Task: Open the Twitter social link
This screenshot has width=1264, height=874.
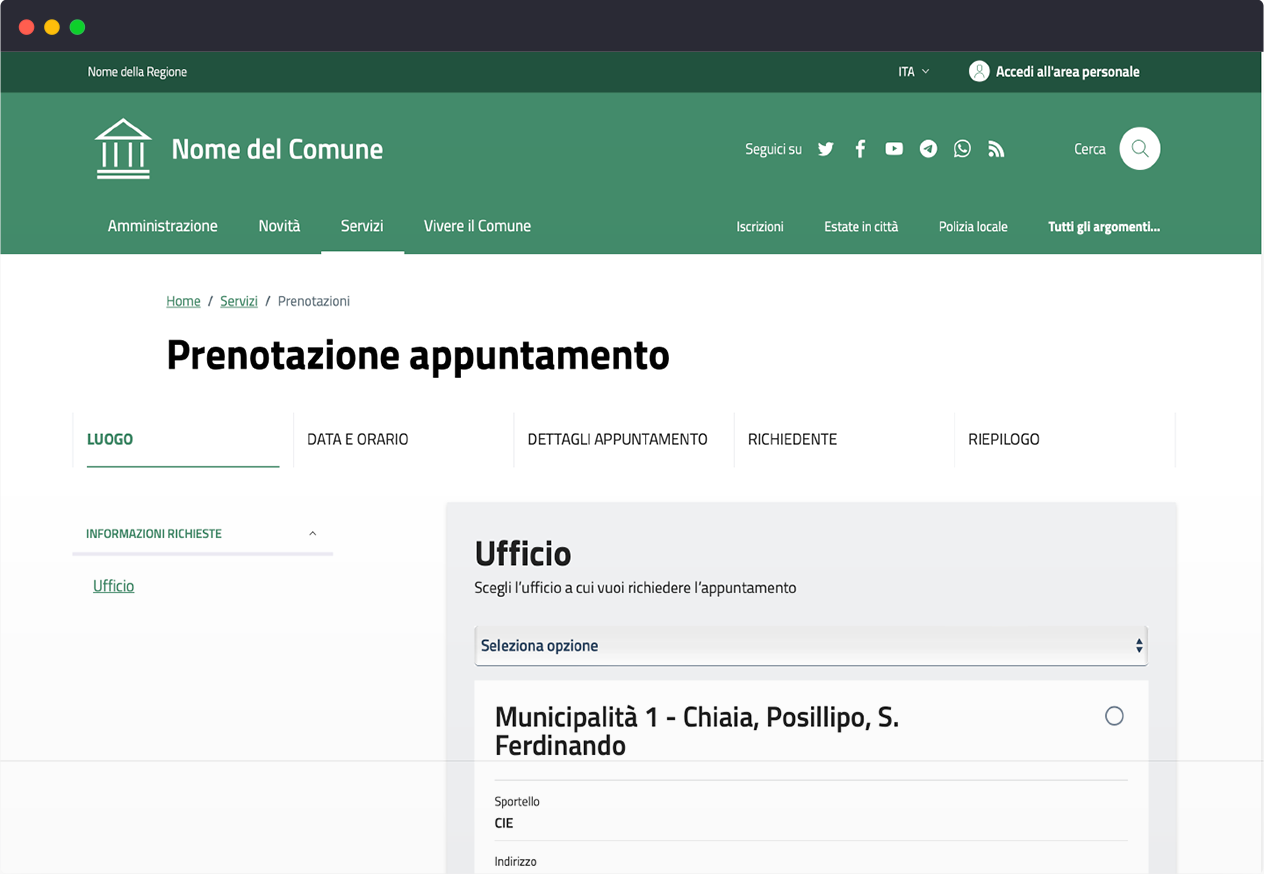Action: (x=826, y=149)
